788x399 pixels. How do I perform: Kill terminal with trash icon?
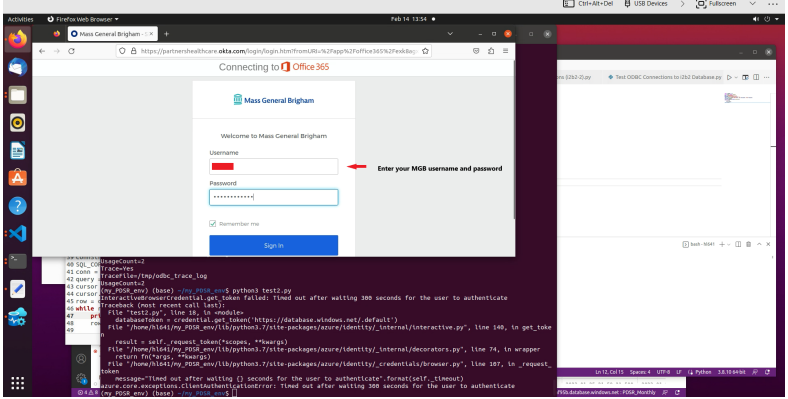(x=748, y=244)
